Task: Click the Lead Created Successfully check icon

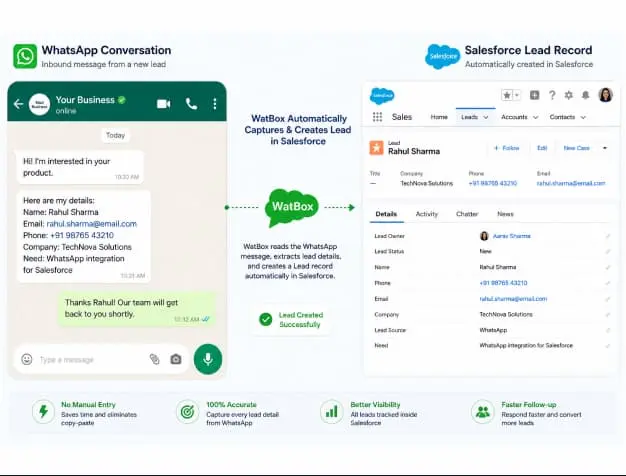Action: point(265,319)
